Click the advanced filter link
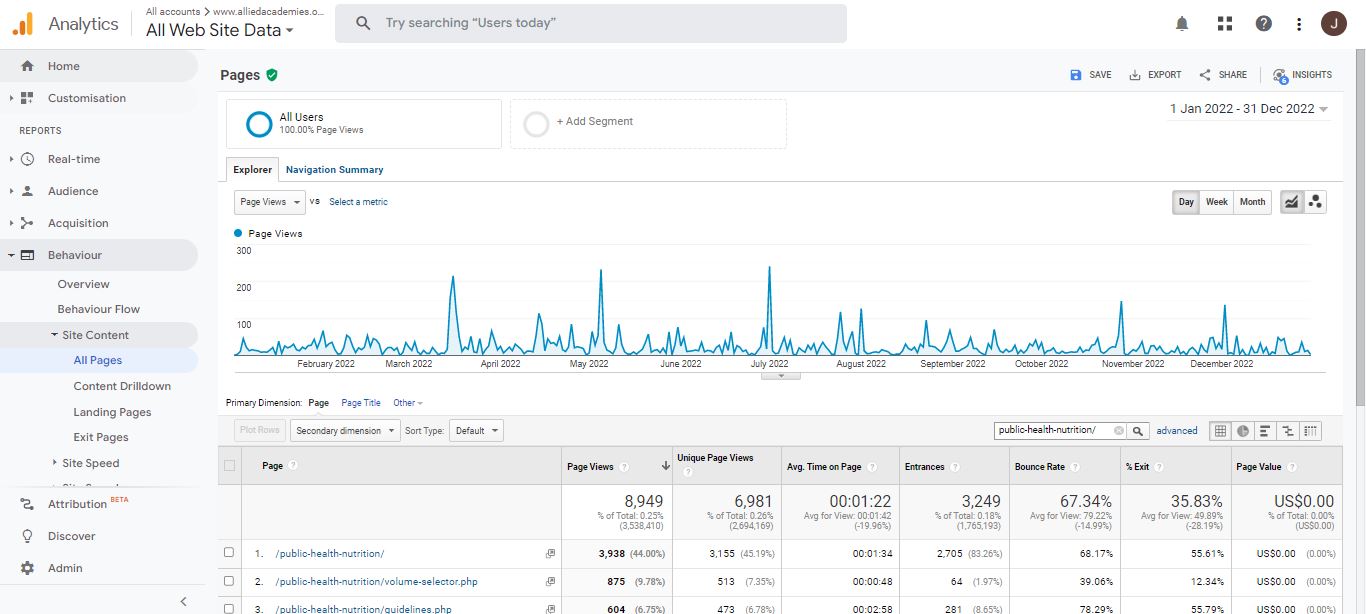 [1177, 431]
